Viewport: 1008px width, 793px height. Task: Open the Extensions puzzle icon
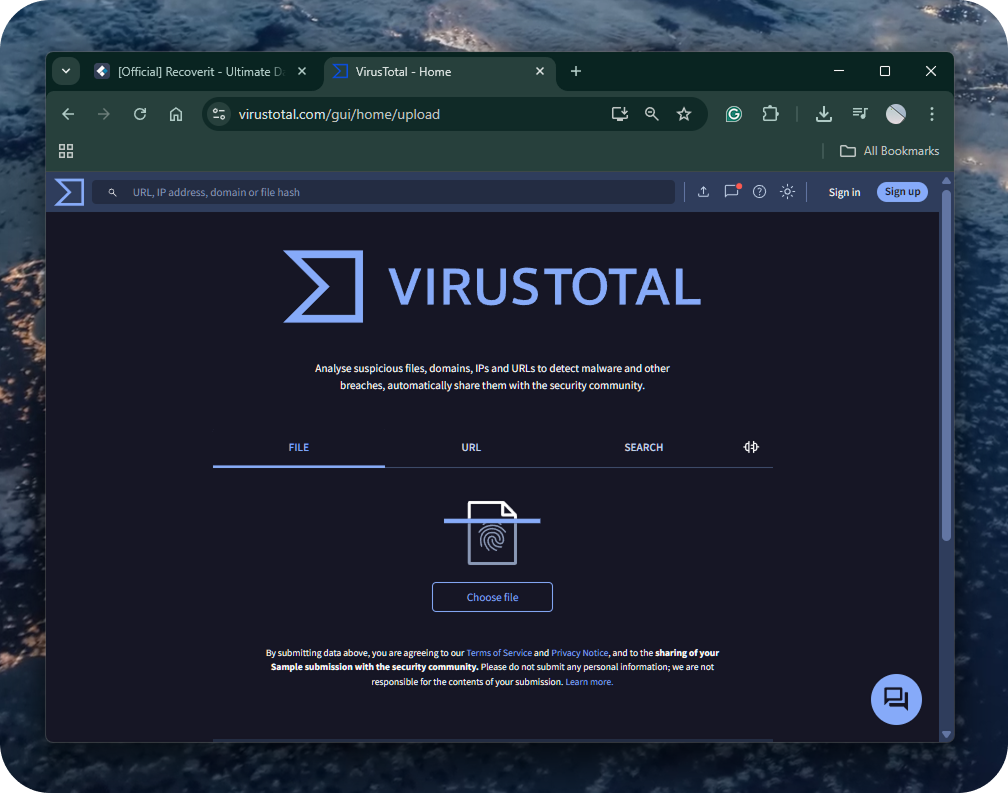coord(770,114)
